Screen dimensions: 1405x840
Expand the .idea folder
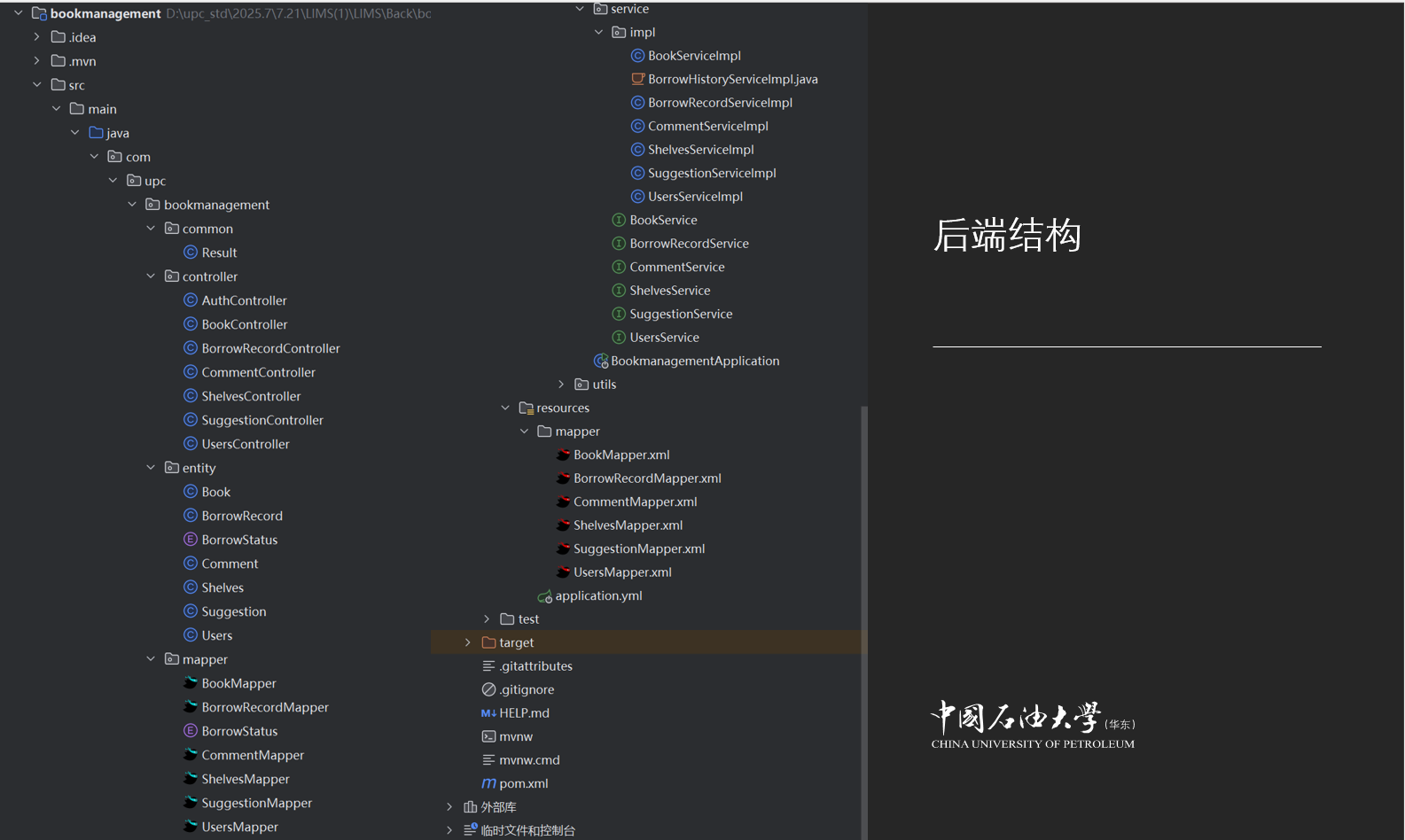point(36,37)
